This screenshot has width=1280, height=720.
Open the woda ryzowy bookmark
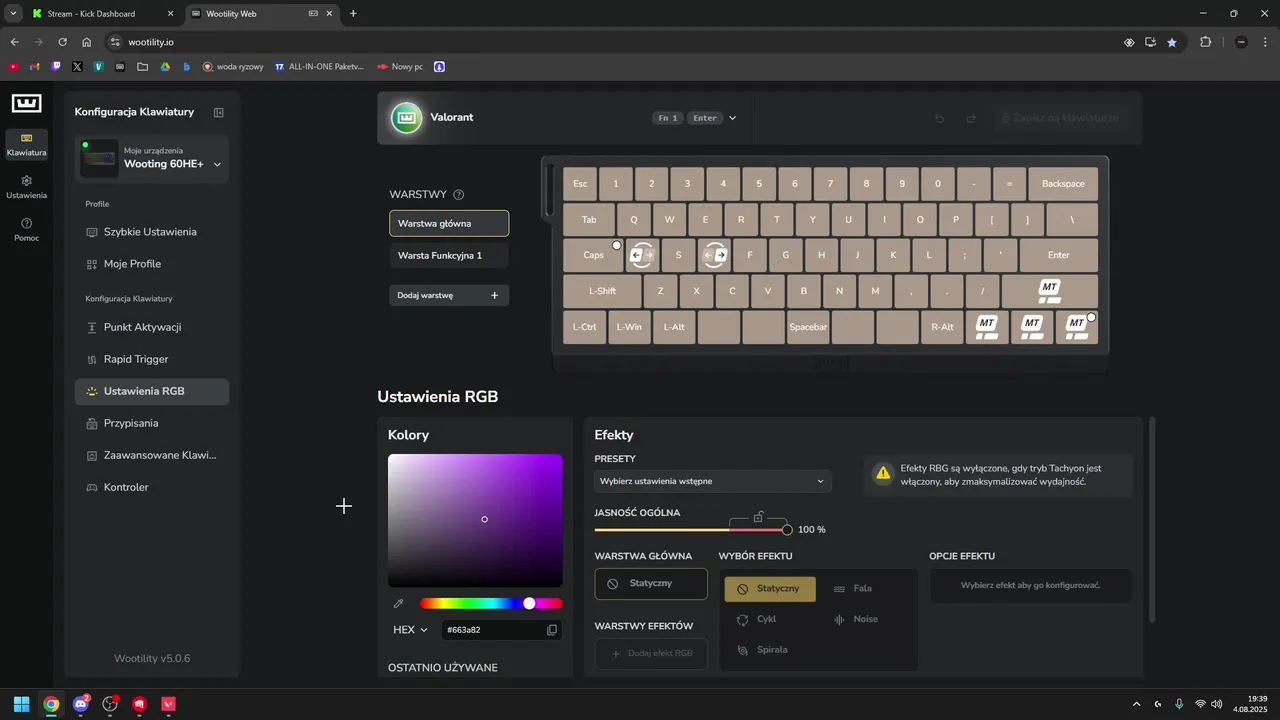pyautogui.click(x=233, y=67)
